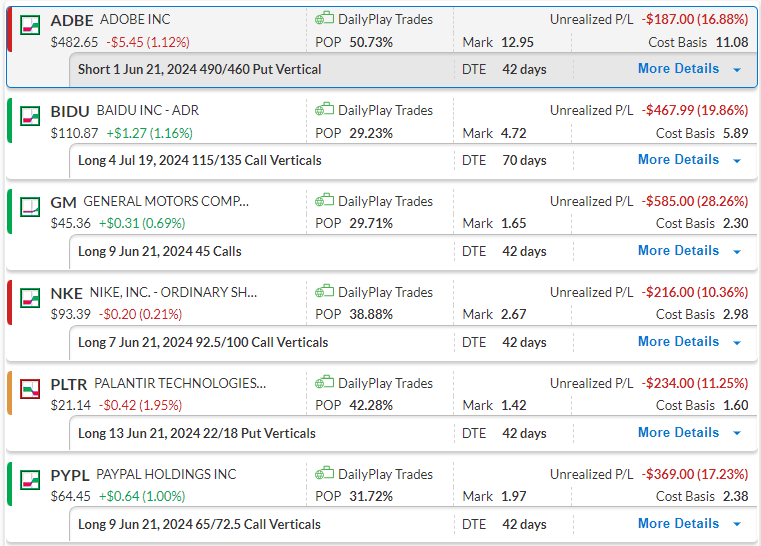Select the GM ticker symbol

(x=64, y=202)
